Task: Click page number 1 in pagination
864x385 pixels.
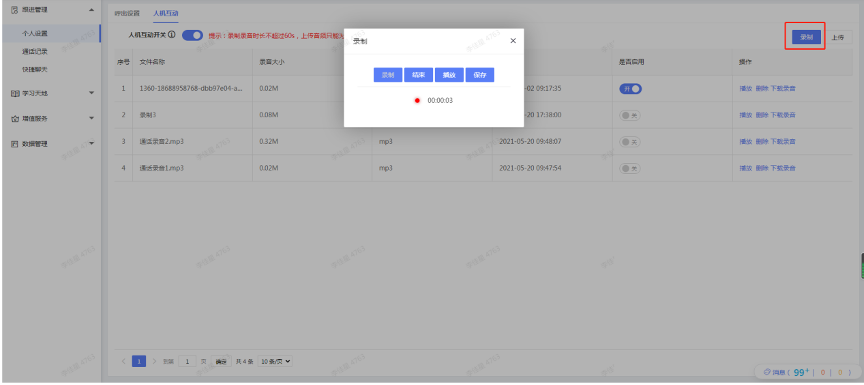Action: (x=139, y=361)
